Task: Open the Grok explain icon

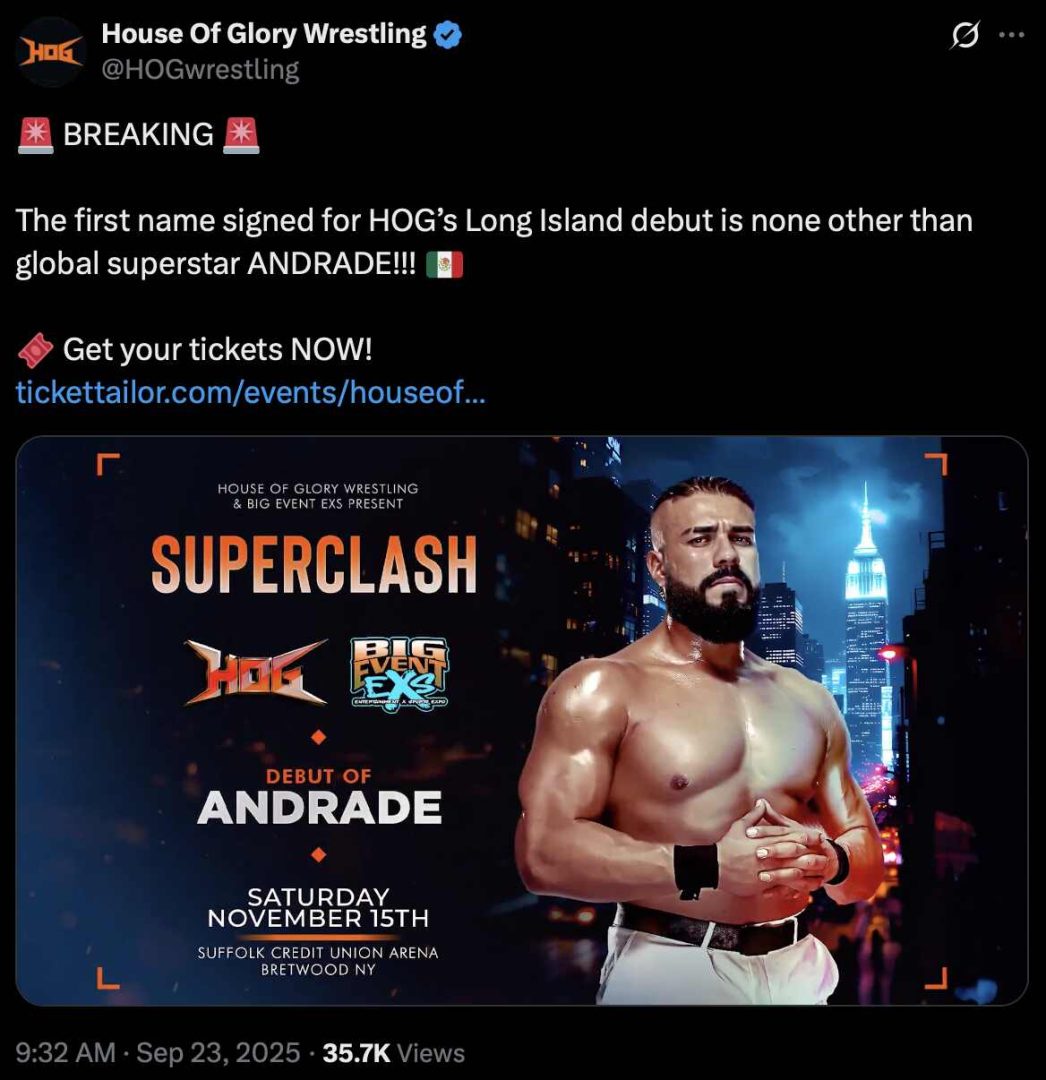Action: tap(965, 35)
